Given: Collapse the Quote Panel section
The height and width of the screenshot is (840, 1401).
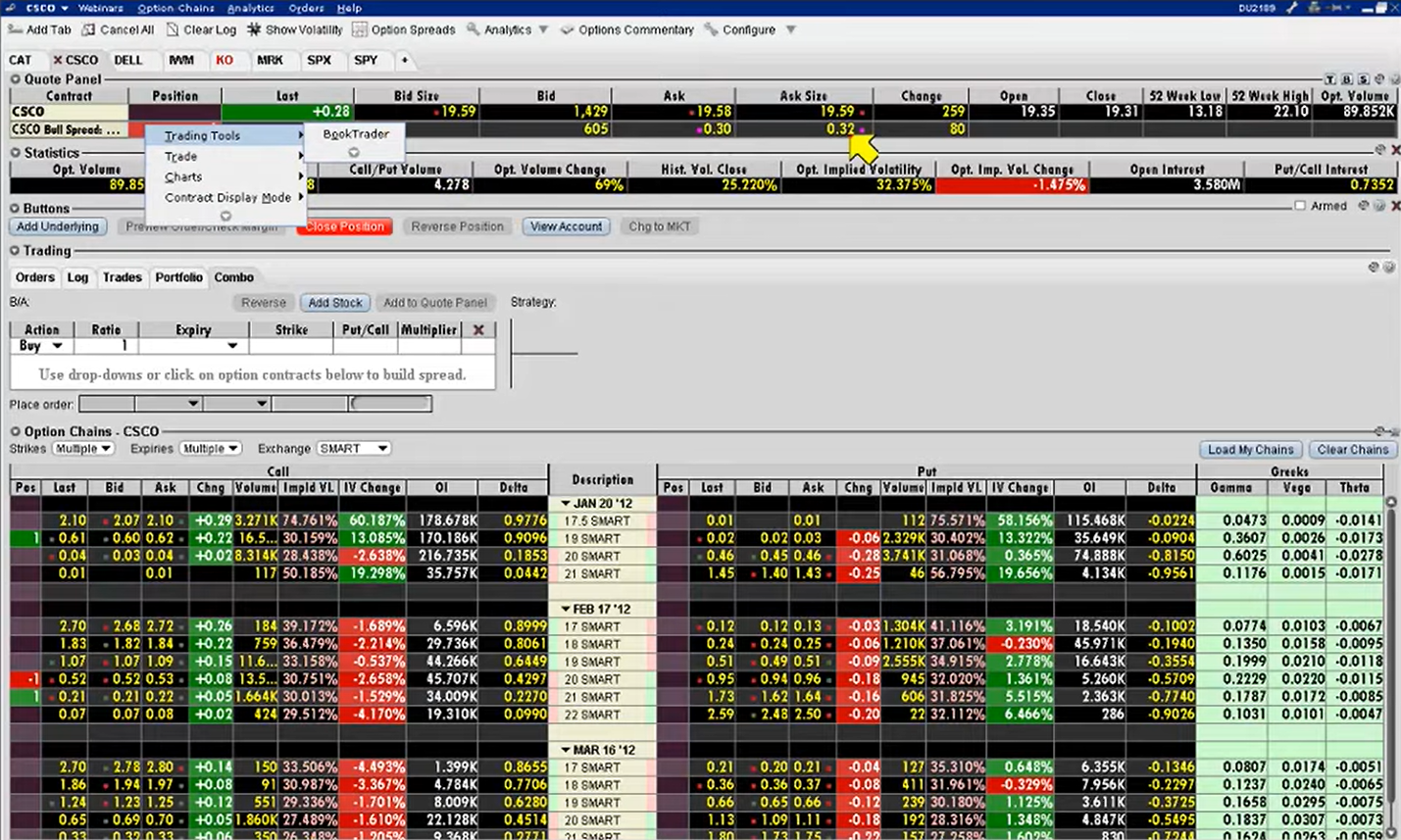Looking at the screenshot, I should [x=16, y=79].
